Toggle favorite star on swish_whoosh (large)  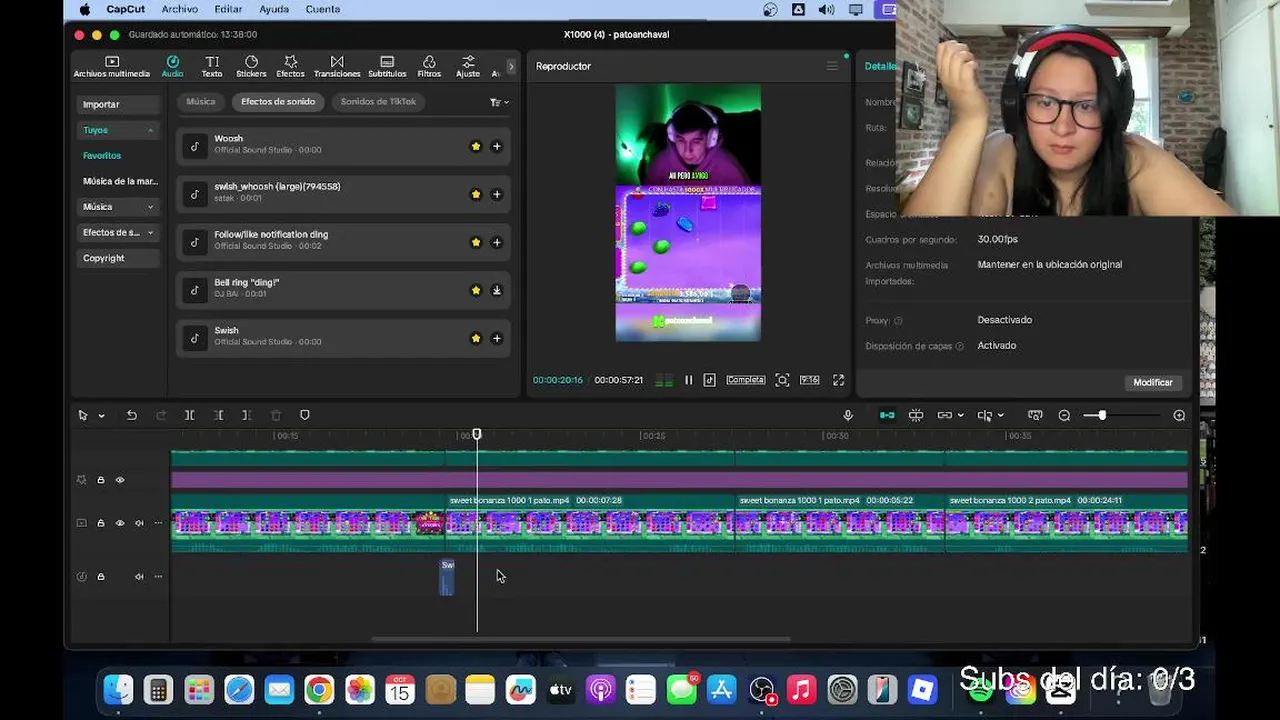pos(476,194)
